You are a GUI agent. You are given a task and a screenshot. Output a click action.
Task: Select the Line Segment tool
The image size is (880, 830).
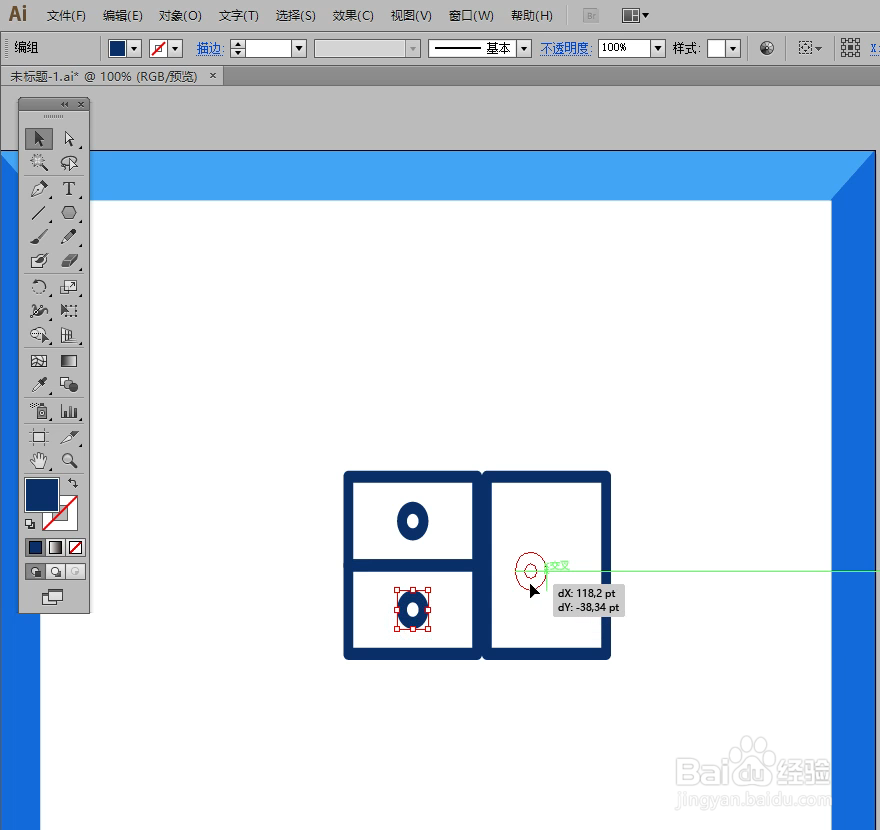(x=39, y=213)
